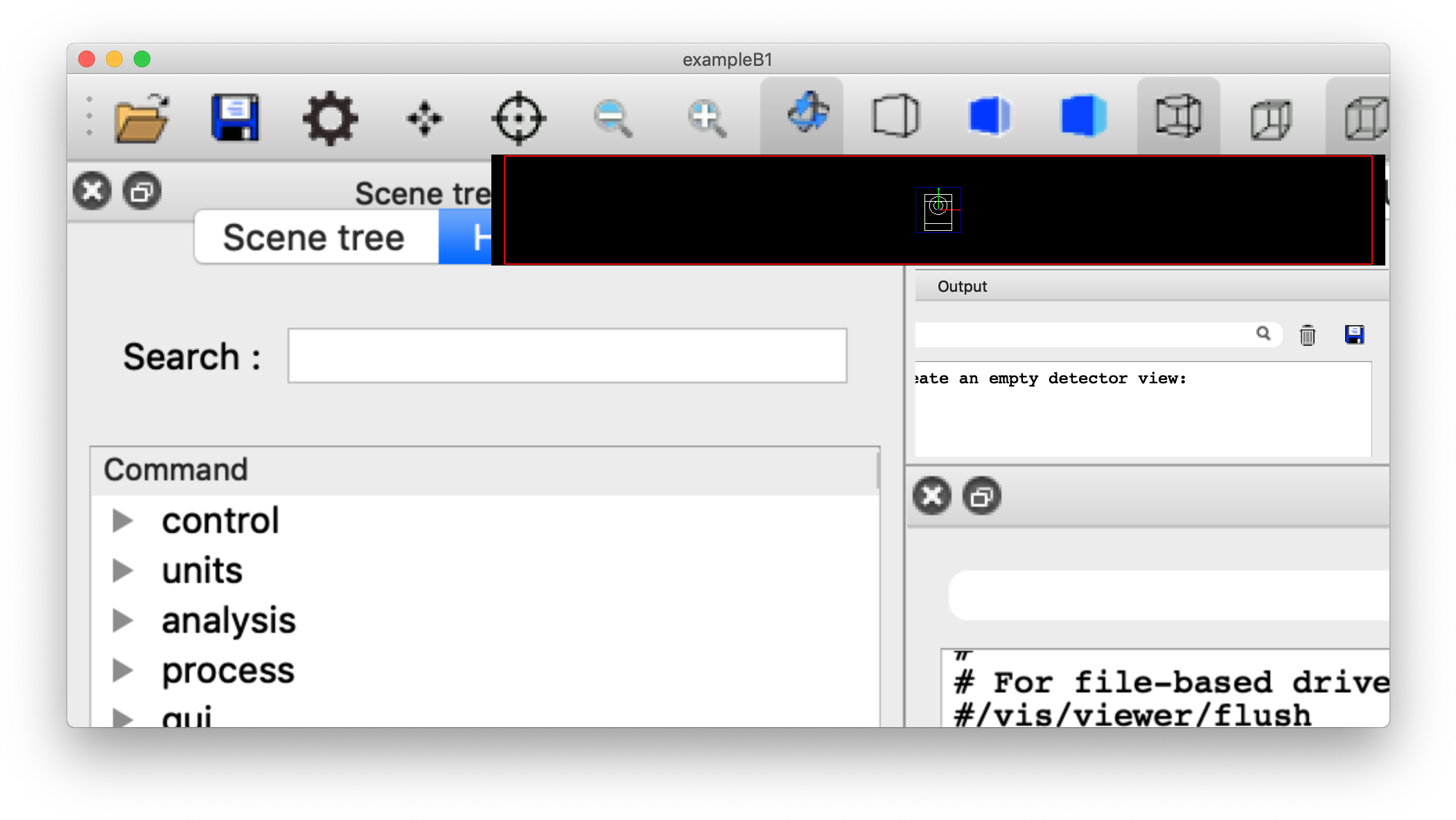Click the blue floppy save toolbar icon

[x=236, y=119]
